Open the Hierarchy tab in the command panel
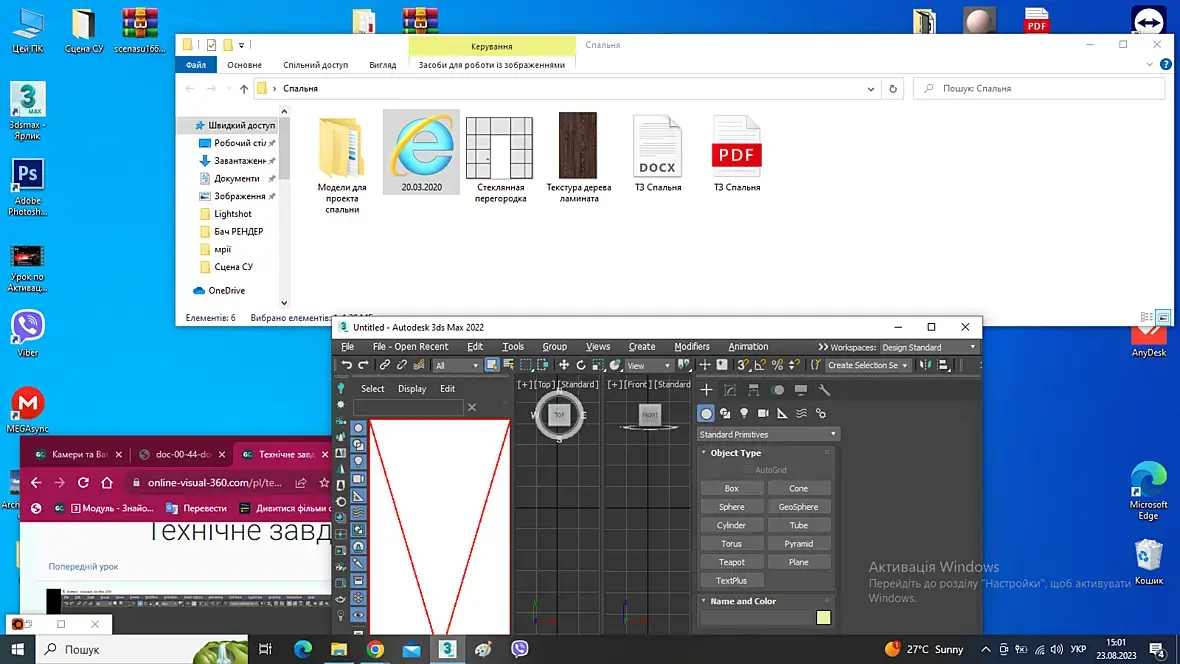1180x664 pixels. tap(753, 390)
